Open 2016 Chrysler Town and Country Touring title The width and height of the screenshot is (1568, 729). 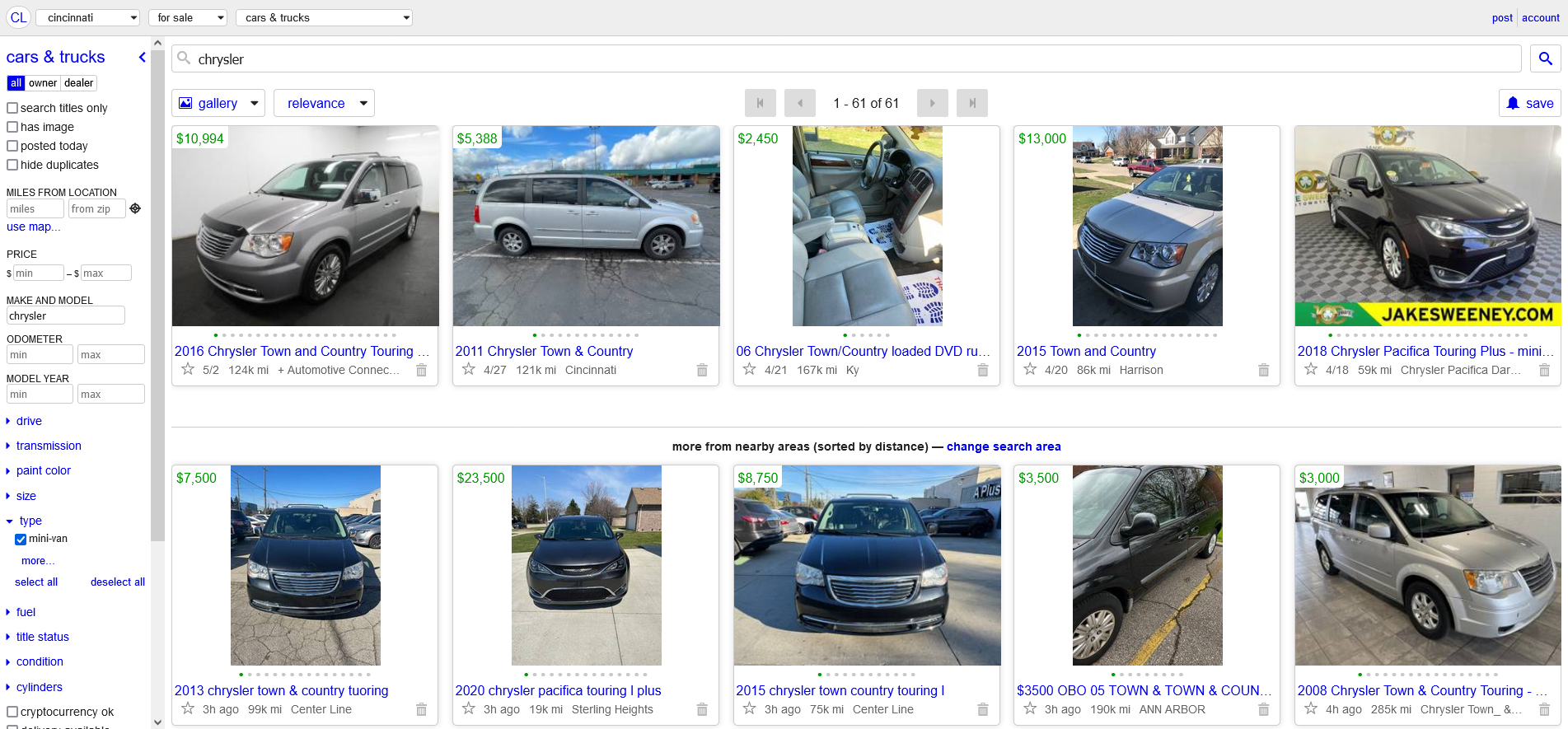pyautogui.click(x=302, y=351)
